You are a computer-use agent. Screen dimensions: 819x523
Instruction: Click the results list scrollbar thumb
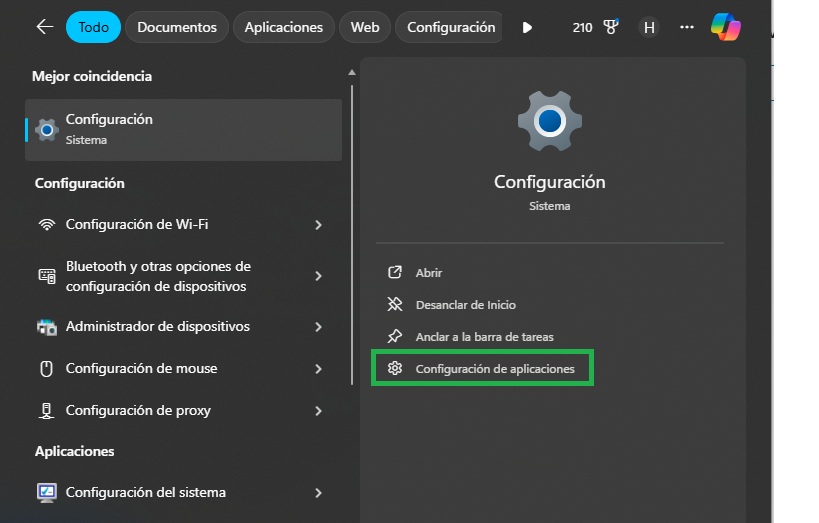point(352,235)
